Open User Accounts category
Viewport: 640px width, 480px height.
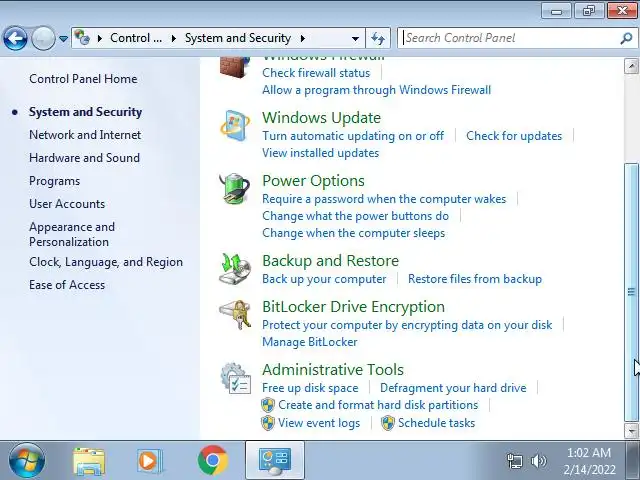click(x=67, y=204)
